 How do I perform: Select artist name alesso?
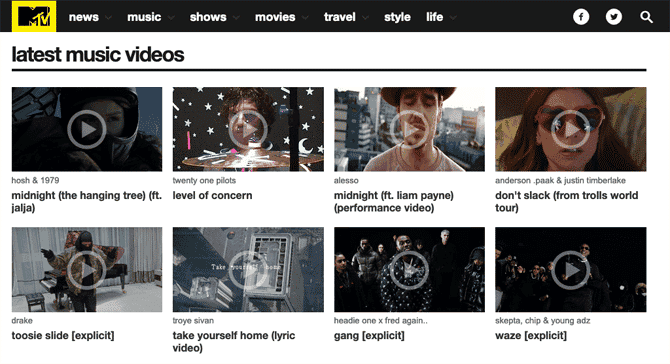coord(346,180)
